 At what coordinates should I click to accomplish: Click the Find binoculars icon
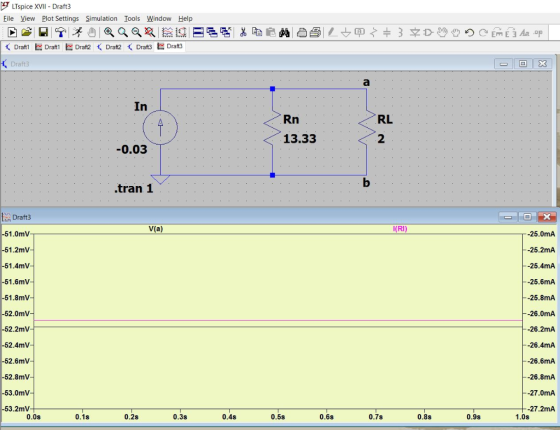[284, 32]
